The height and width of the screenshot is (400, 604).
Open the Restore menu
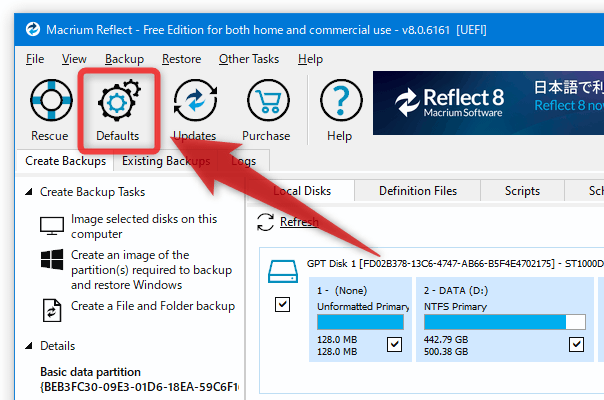point(181,59)
